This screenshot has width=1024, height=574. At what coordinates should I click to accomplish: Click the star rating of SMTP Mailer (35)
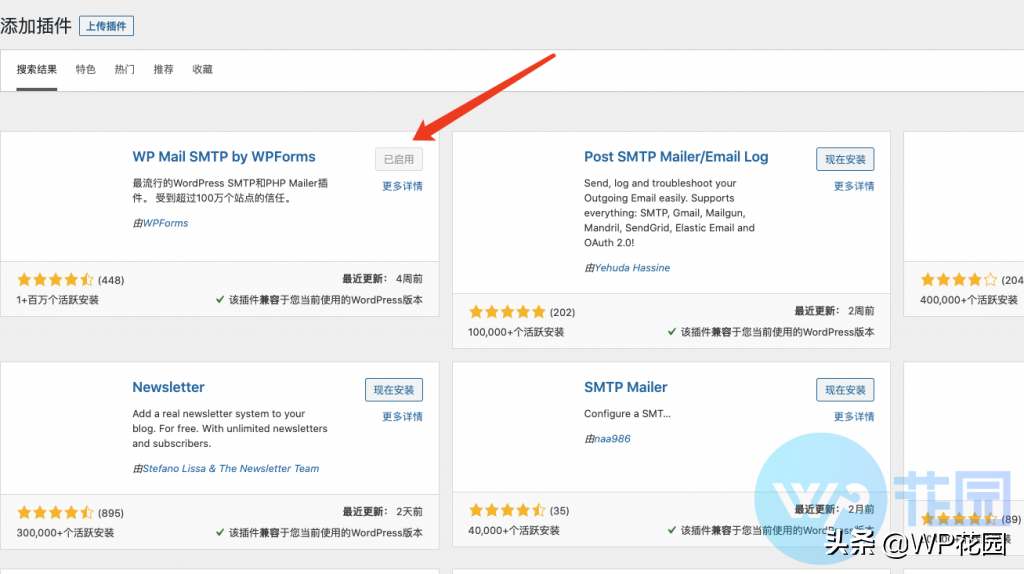pos(507,510)
